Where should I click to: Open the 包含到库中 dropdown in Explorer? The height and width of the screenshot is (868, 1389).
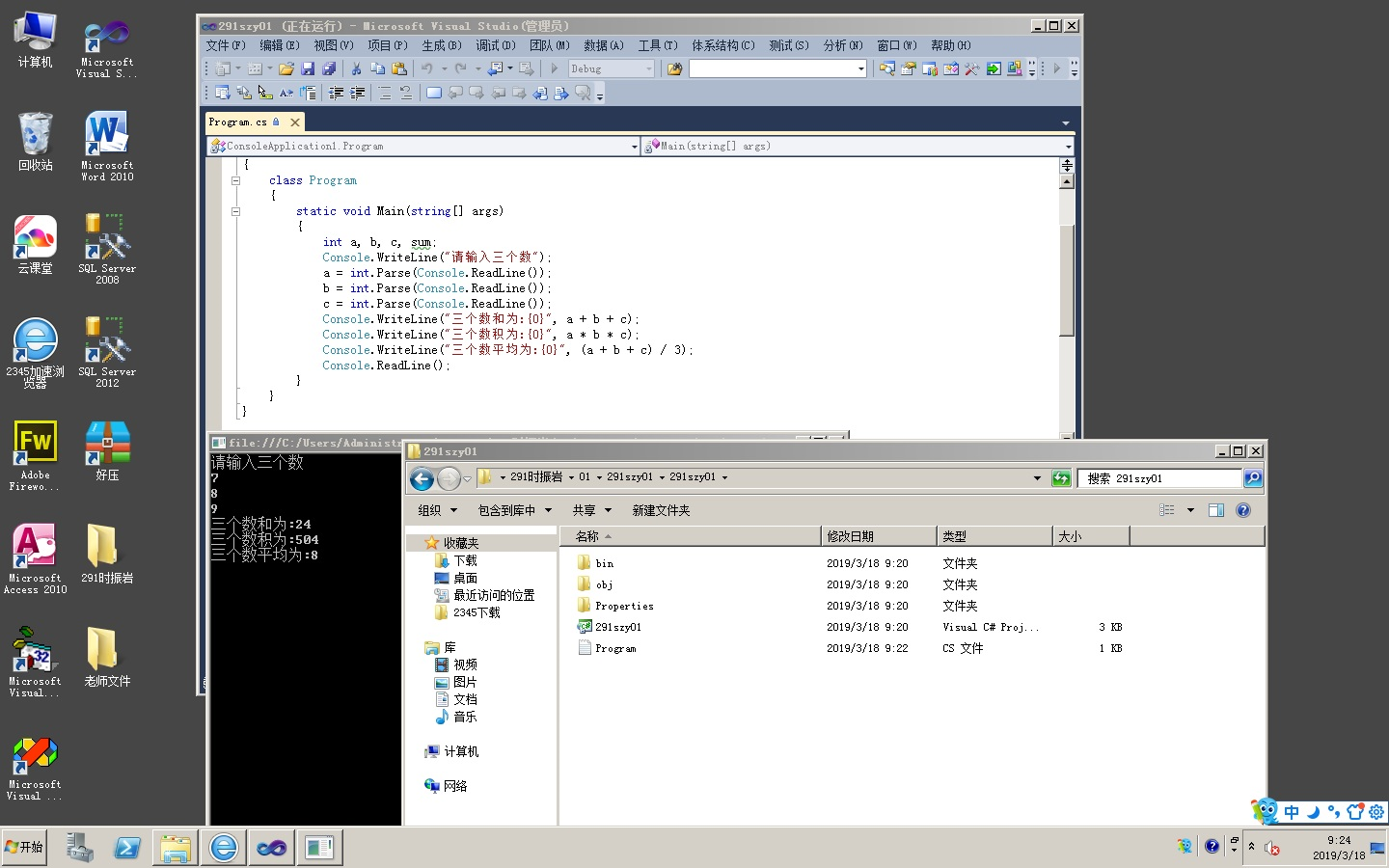[515, 510]
